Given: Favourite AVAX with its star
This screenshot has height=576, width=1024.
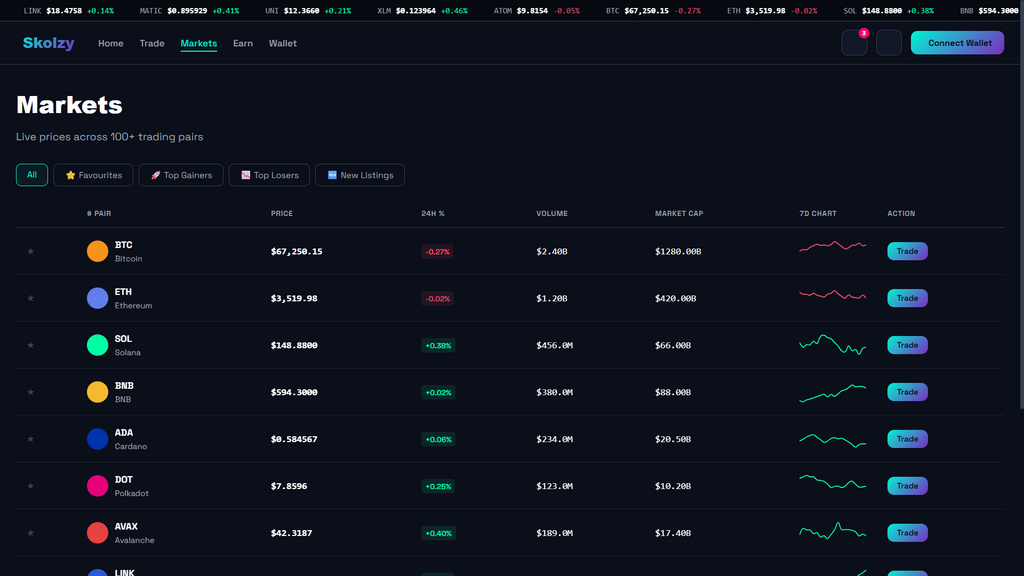Looking at the screenshot, I should 31,534.
